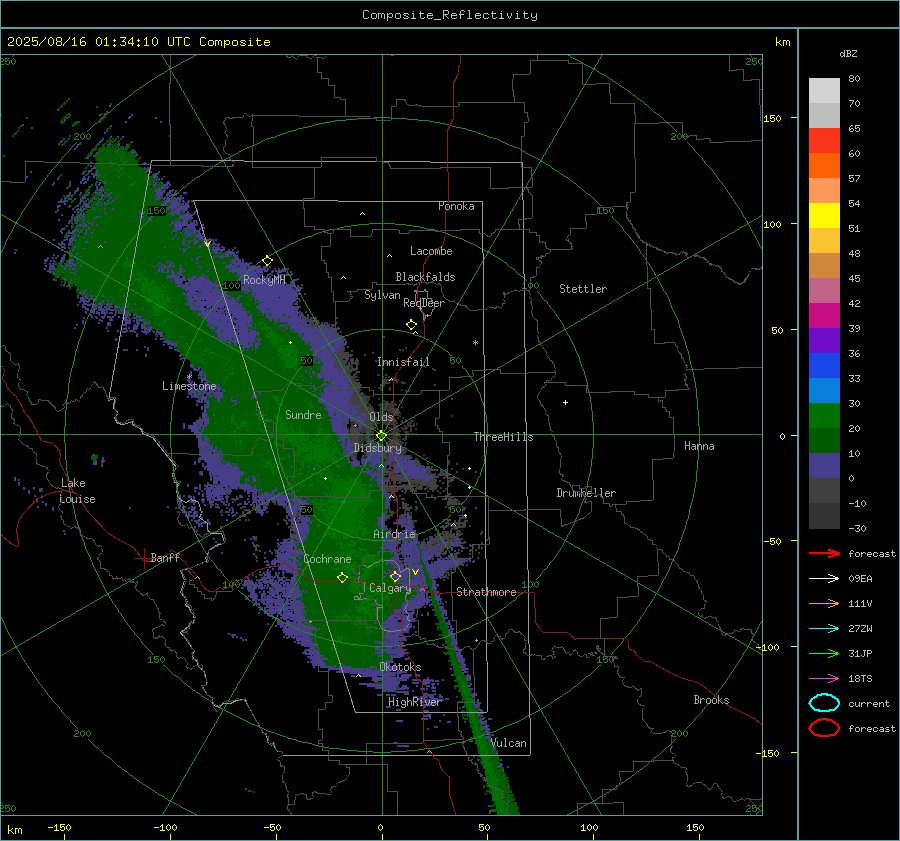Click the white 09EA arrow legend icon

coord(824,579)
